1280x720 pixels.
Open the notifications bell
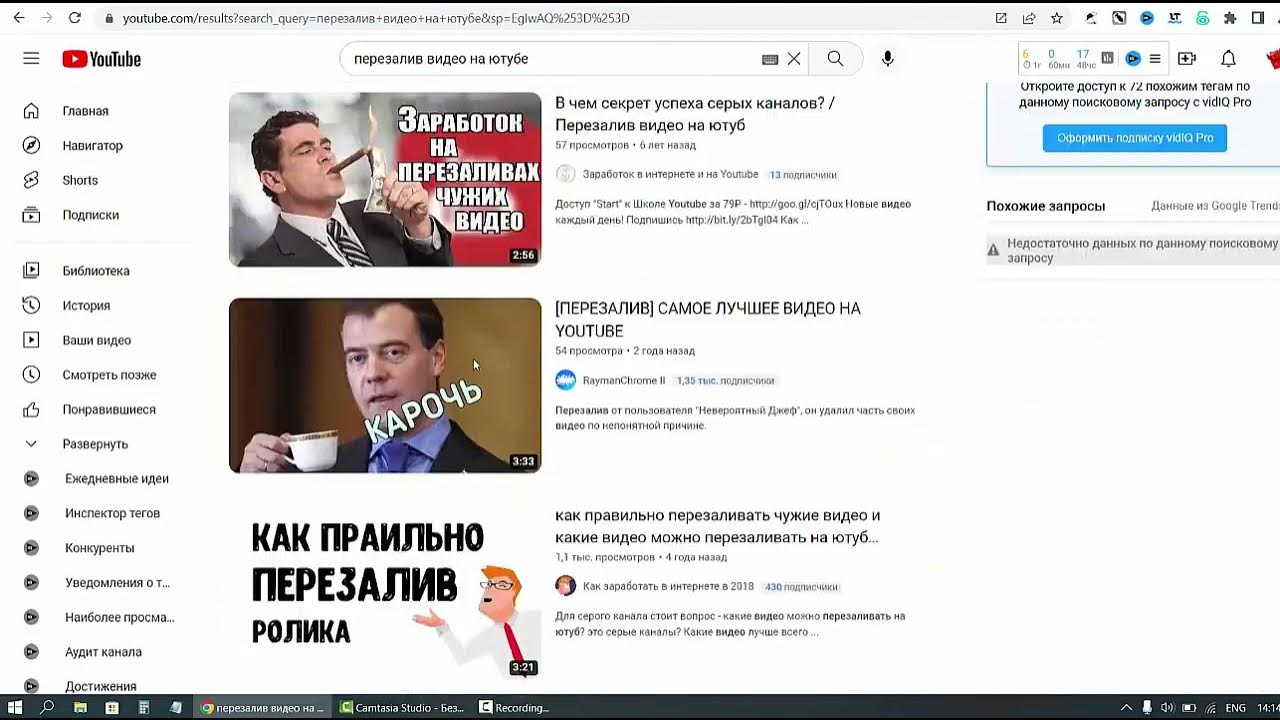[1228, 59]
